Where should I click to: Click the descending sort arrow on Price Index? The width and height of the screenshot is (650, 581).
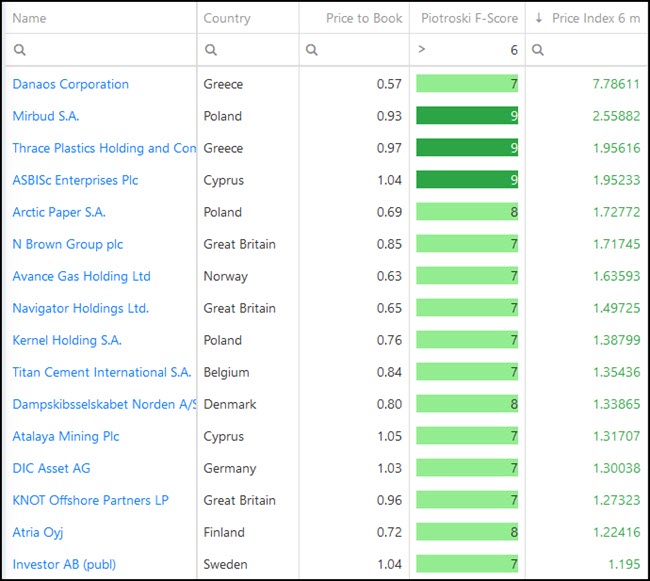pos(538,18)
